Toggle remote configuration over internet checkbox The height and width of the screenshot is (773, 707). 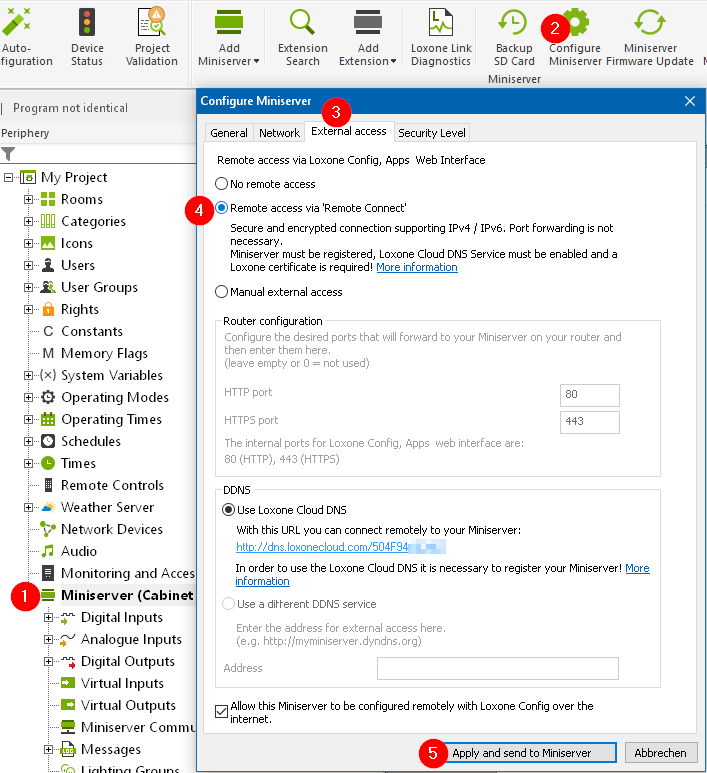point(221,711)
